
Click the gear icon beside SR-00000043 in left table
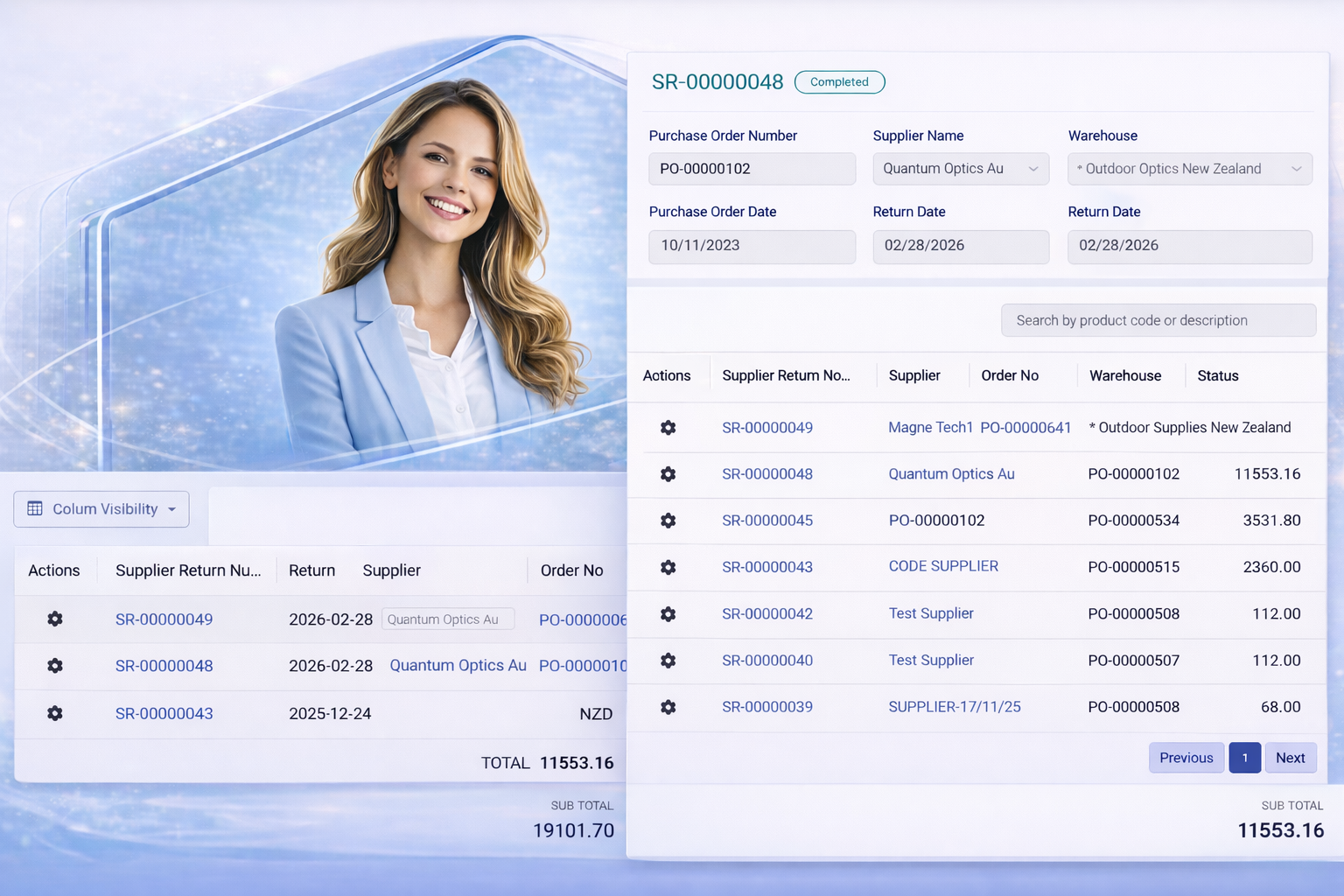pos(54,713)
